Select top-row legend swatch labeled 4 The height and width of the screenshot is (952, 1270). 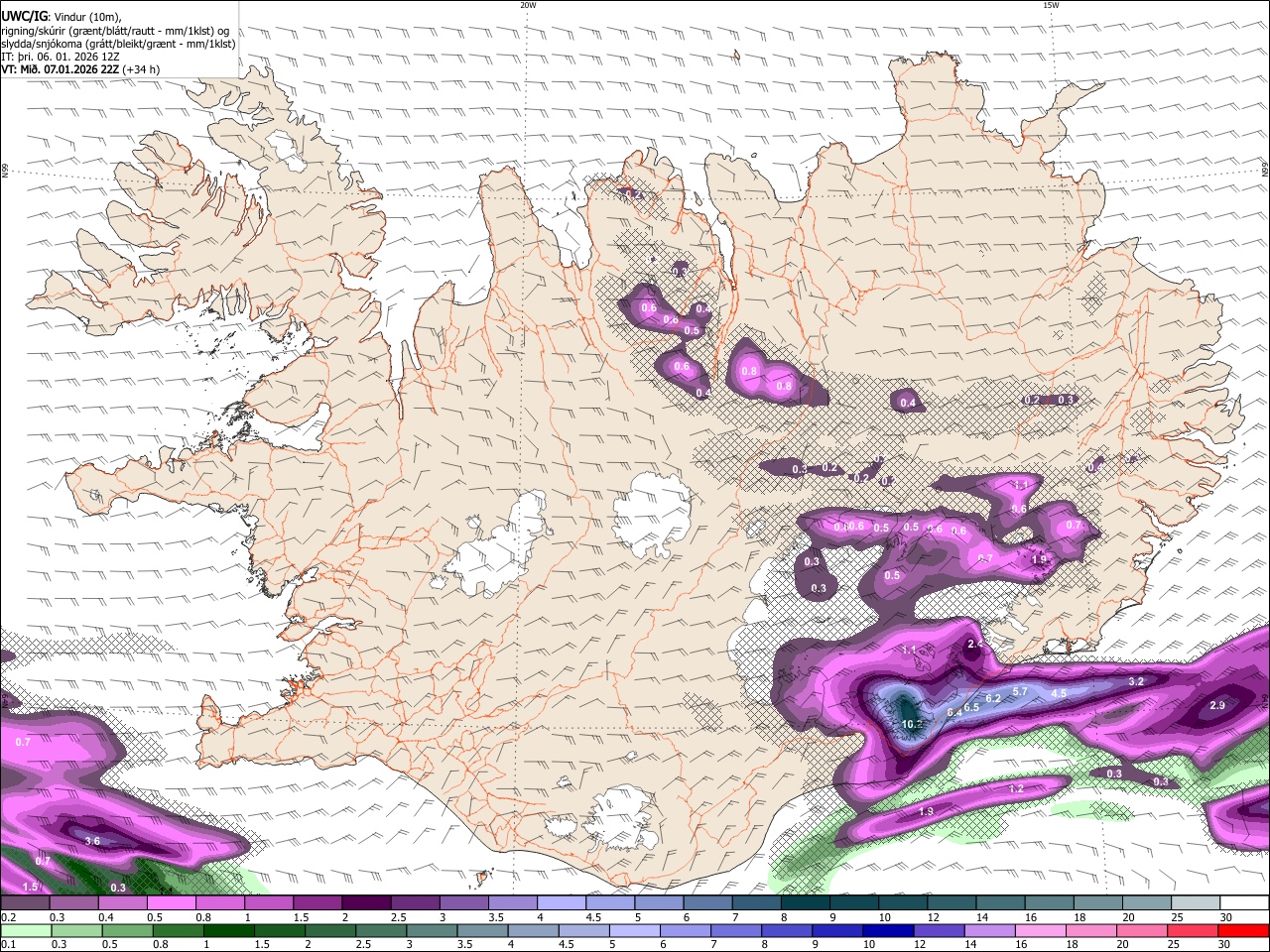[x=562, y=903]
